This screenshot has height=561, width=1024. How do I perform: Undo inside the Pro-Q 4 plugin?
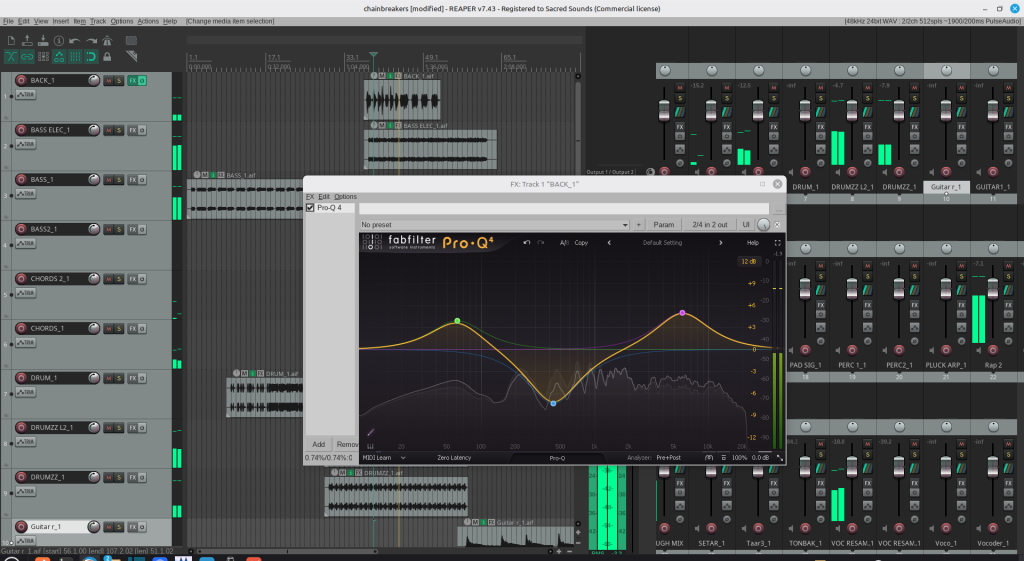click(526, 242)
